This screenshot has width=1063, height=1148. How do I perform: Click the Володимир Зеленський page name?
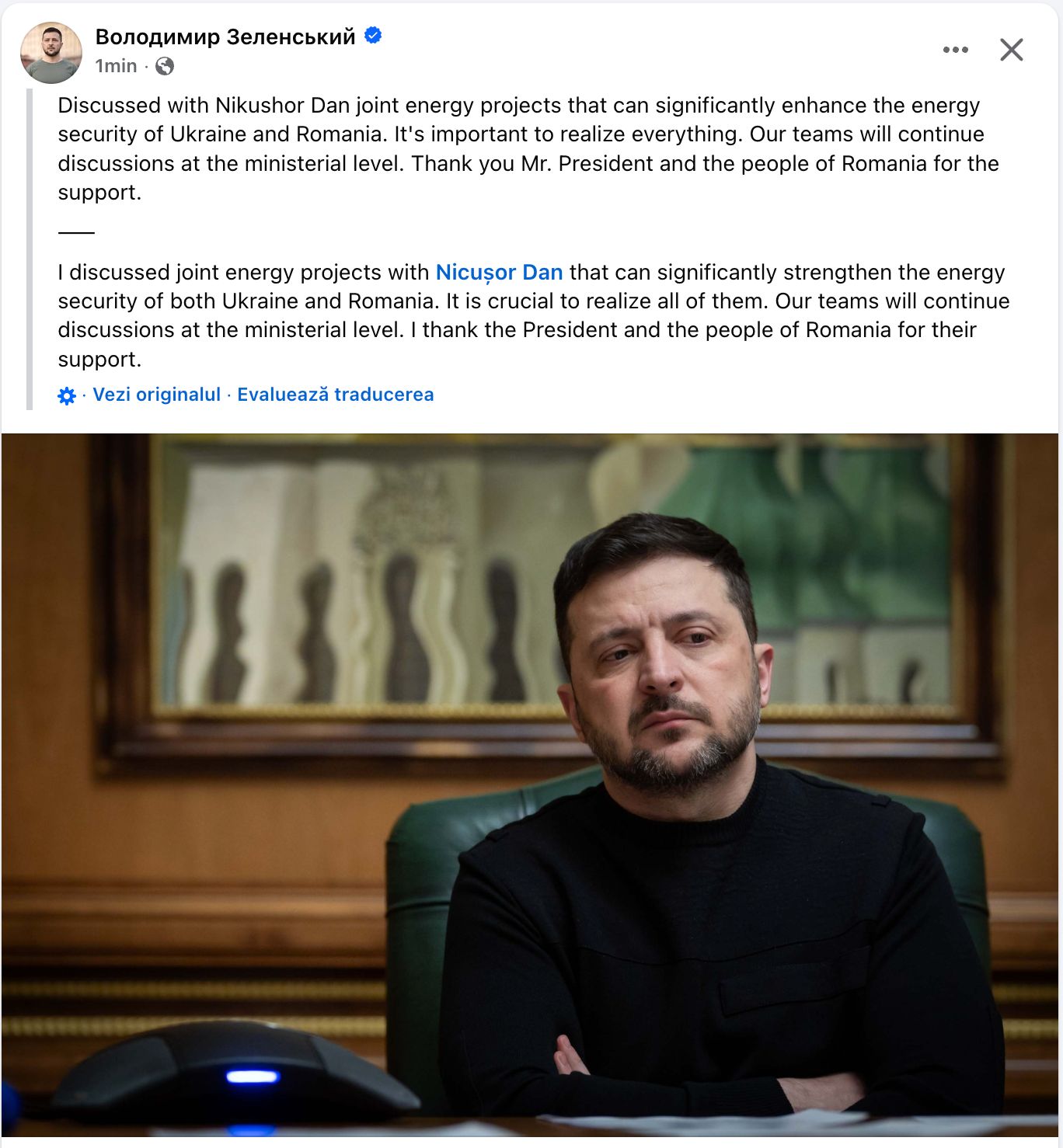(x=225, y=37)
